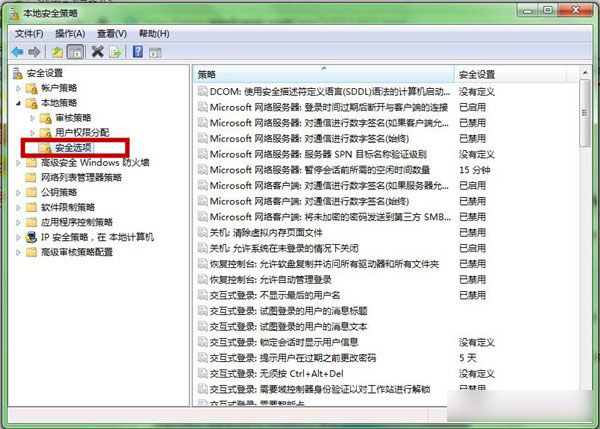Toggle the show/hide console tree icon
Image resolution: width=600 pixels, height=429 pixels.
click(x=75, y=51)
